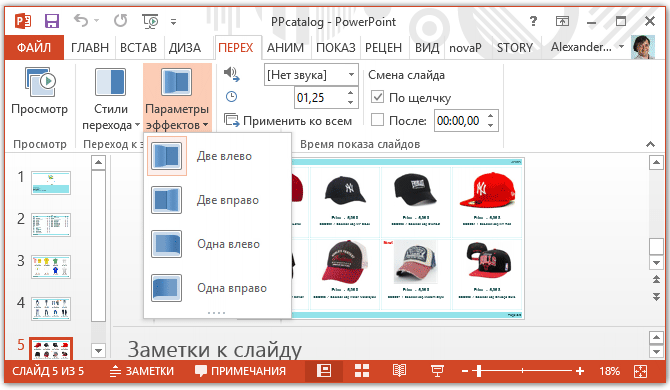Select Две влево effect option
The height and width of the screenshot is (390, 670).
pos(218,156)
